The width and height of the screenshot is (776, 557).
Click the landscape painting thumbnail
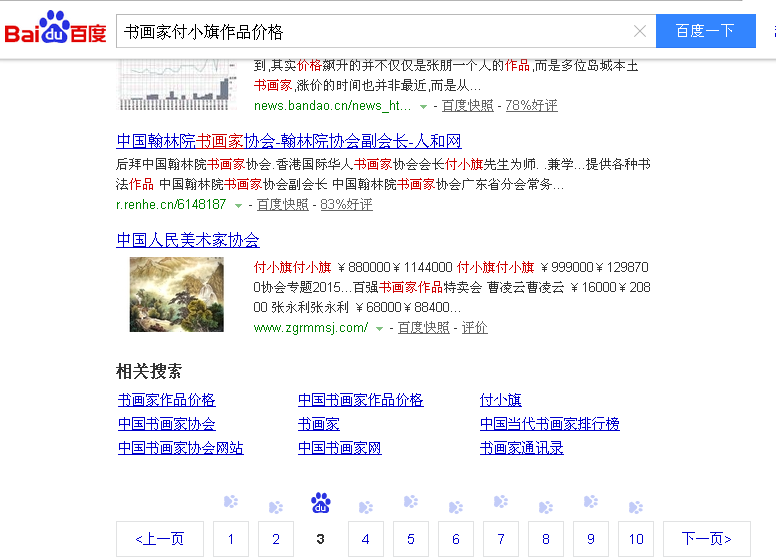tap(177, 294)
